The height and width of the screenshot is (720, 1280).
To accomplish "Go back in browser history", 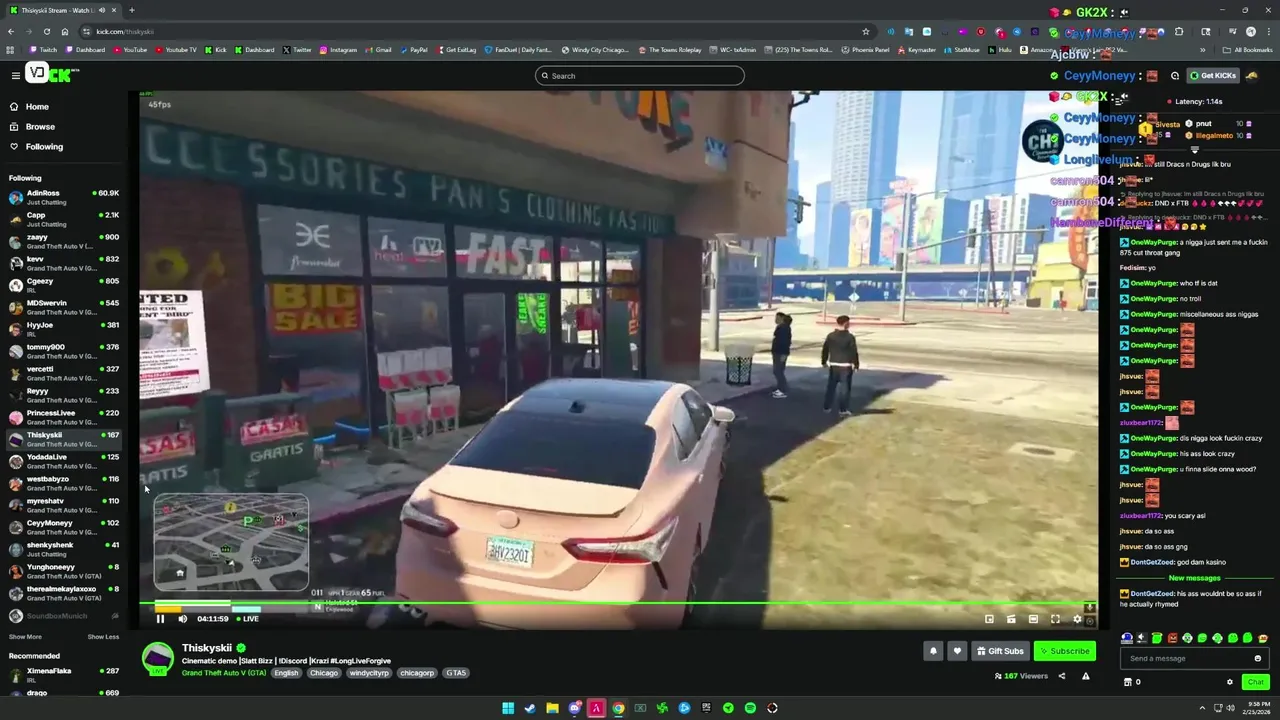I will 11,31.
